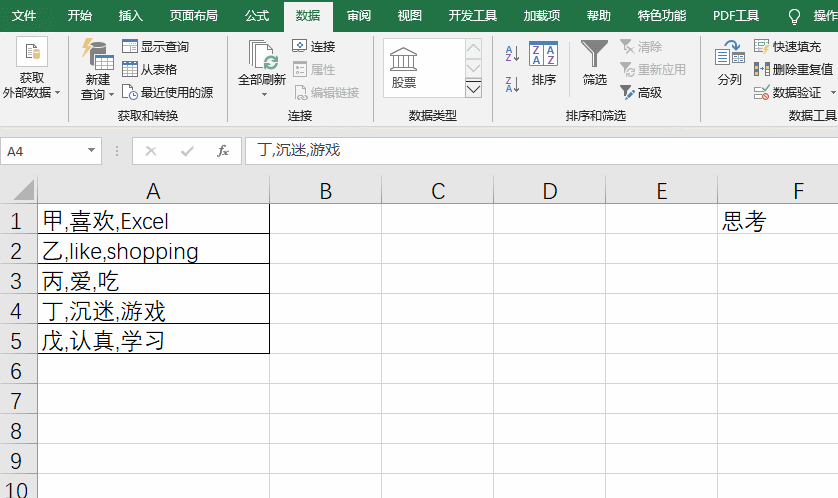Click the formula bar text field

coord(541,151)
